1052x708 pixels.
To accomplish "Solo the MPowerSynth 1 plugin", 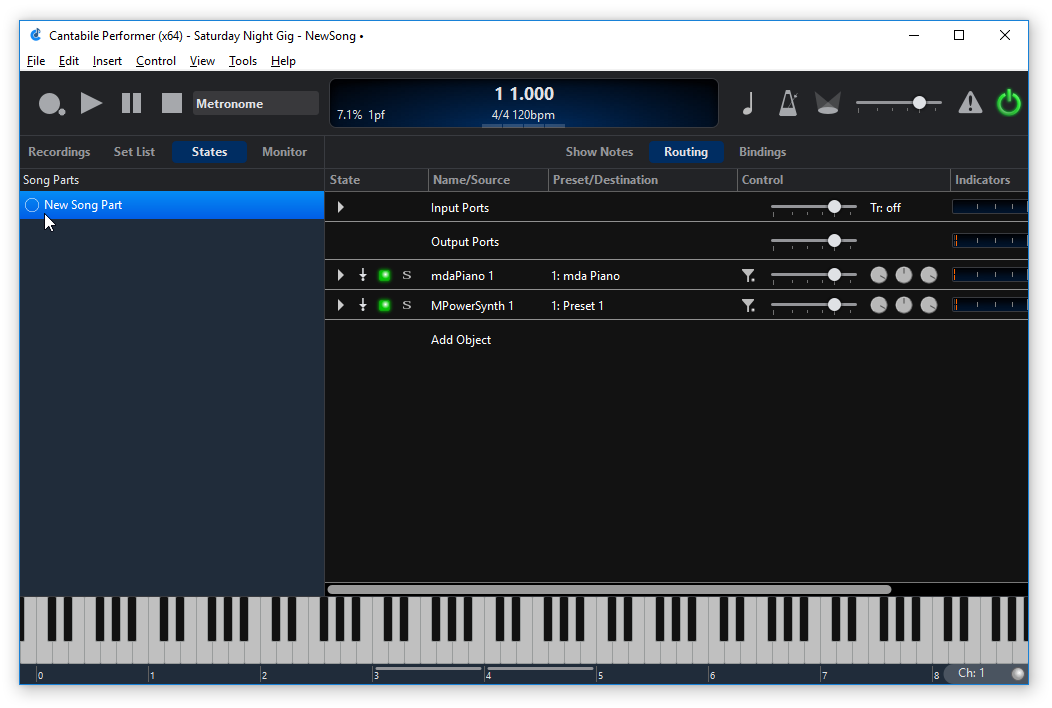I will click(407, 305).
